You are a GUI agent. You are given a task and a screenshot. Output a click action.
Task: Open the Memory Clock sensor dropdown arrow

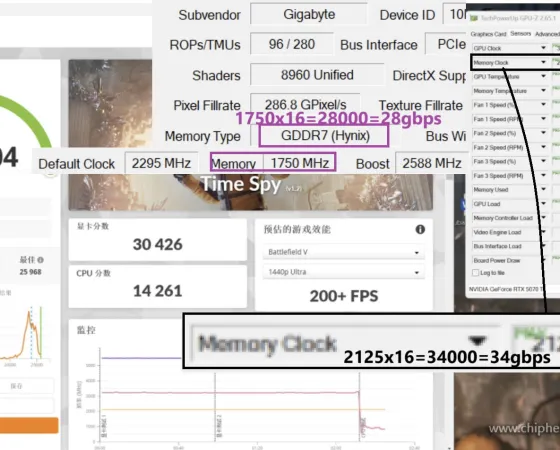(x=543, y=62)
